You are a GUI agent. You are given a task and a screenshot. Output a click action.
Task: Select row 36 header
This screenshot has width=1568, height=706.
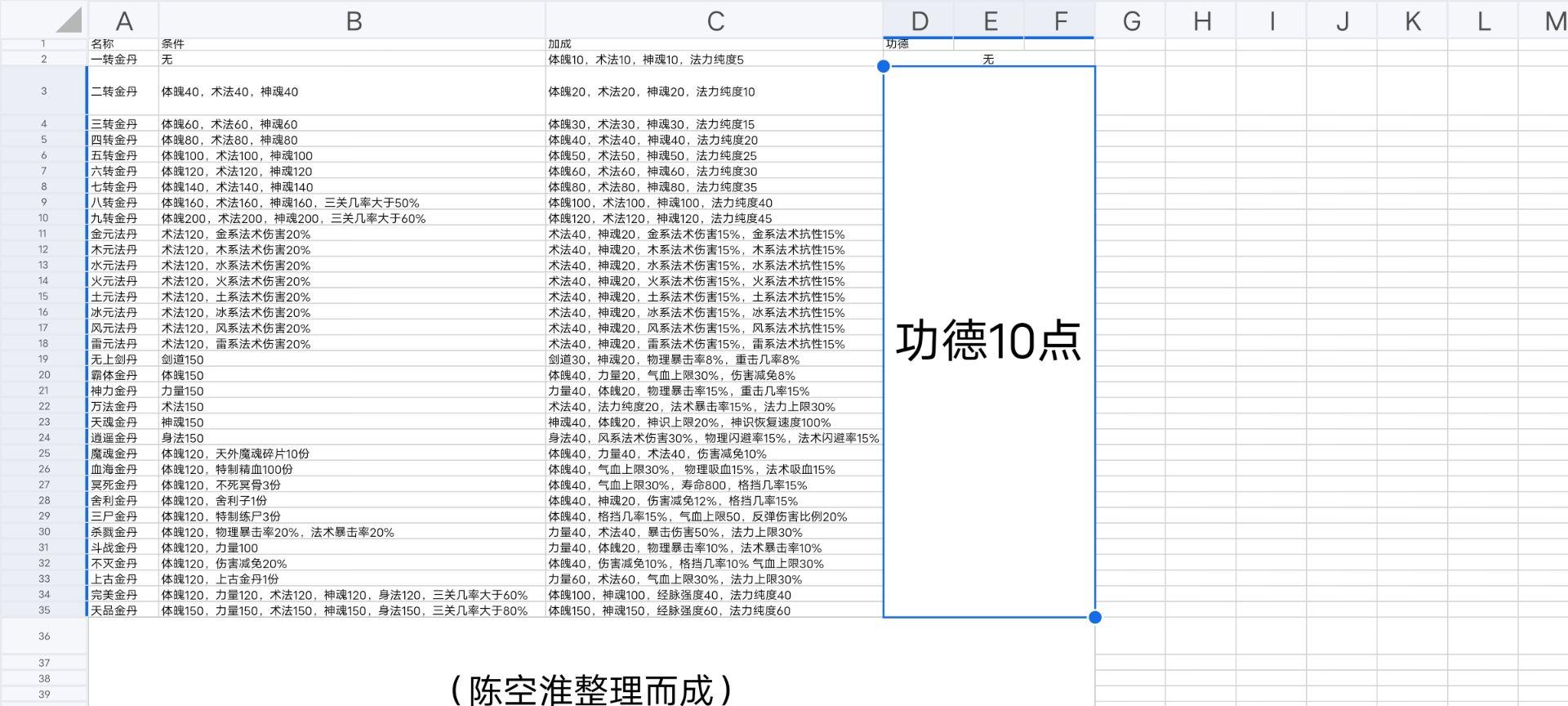coord(44,636)
